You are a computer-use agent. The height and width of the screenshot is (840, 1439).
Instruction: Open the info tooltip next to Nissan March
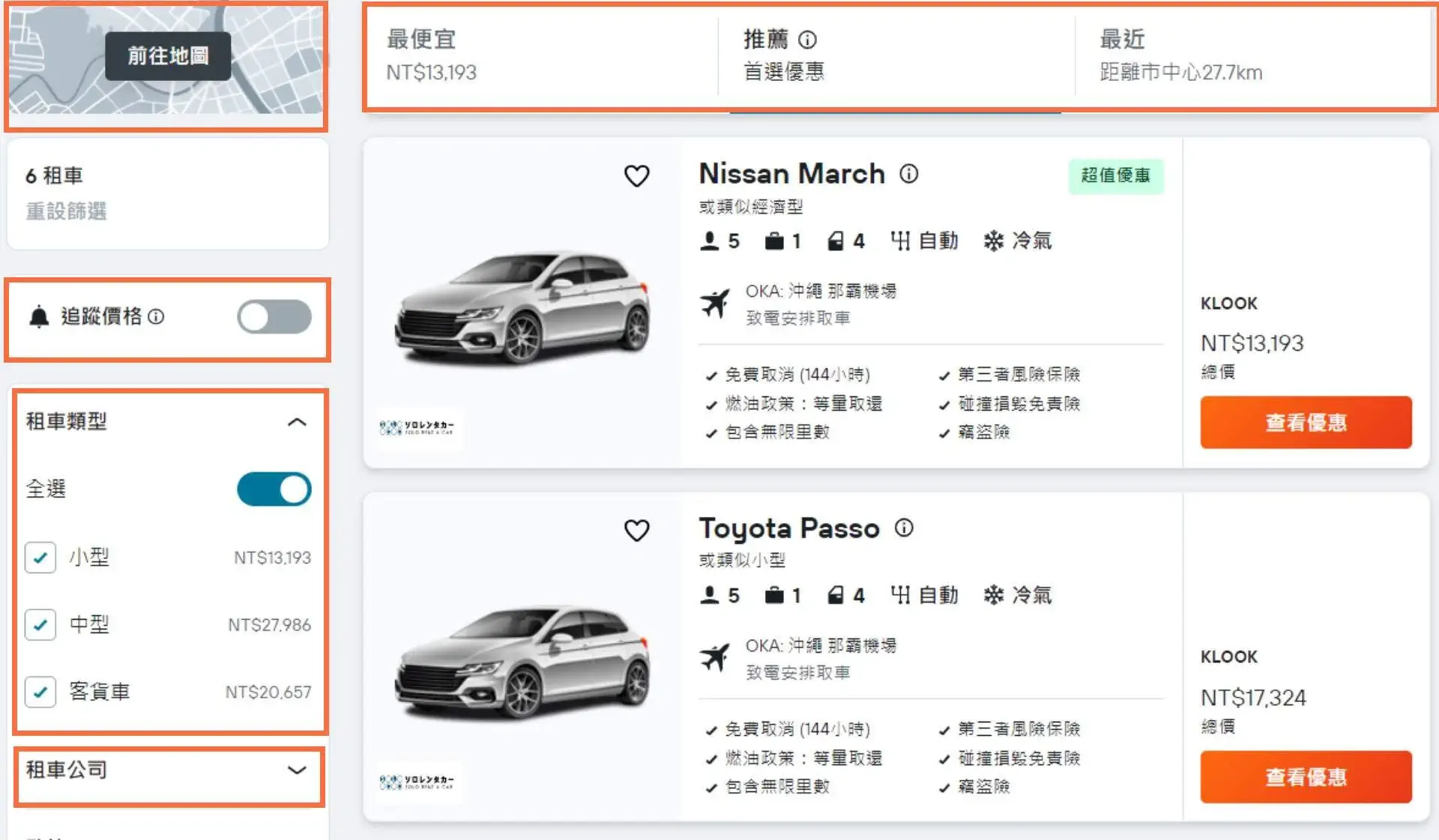(908, 175)
